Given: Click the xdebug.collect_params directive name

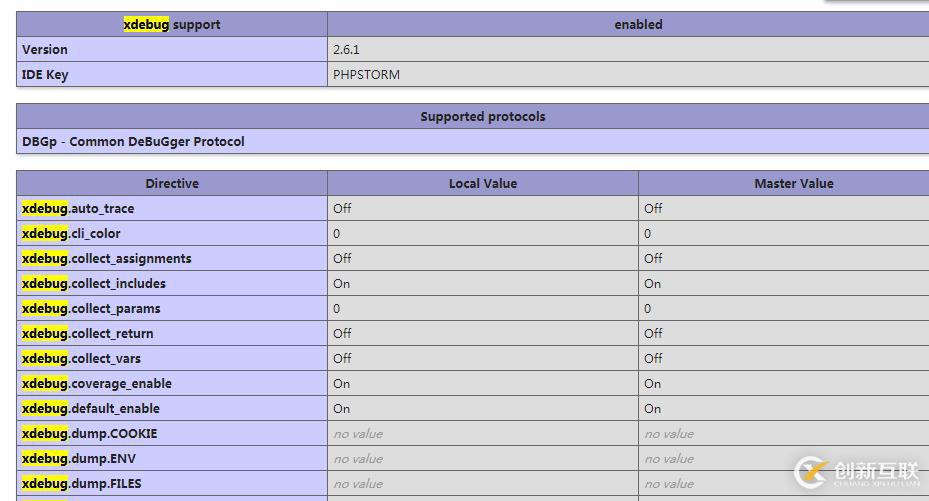Looking at the screenshot, I should point(91,308).
